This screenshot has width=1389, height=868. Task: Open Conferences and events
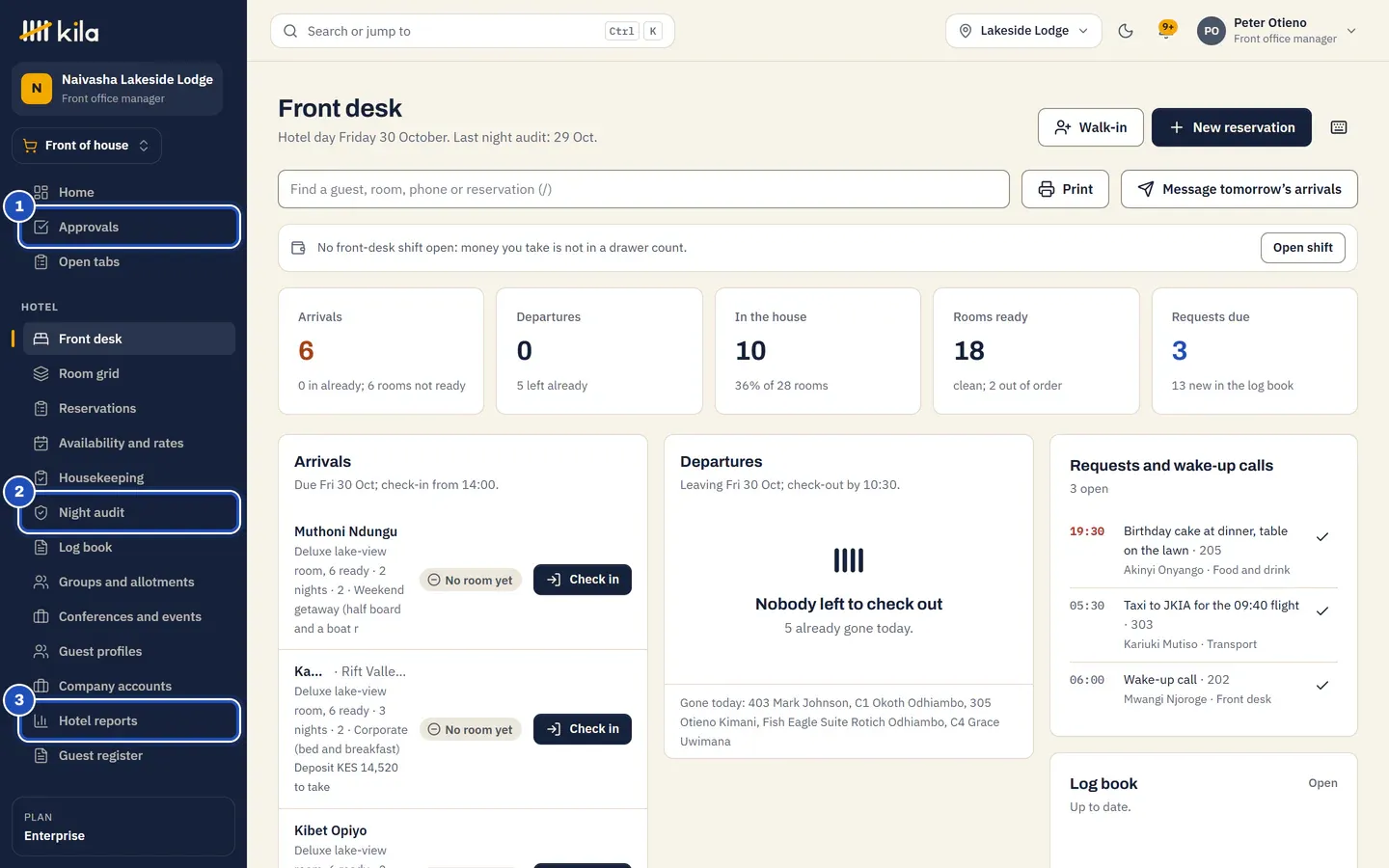(x=129, y=616)
